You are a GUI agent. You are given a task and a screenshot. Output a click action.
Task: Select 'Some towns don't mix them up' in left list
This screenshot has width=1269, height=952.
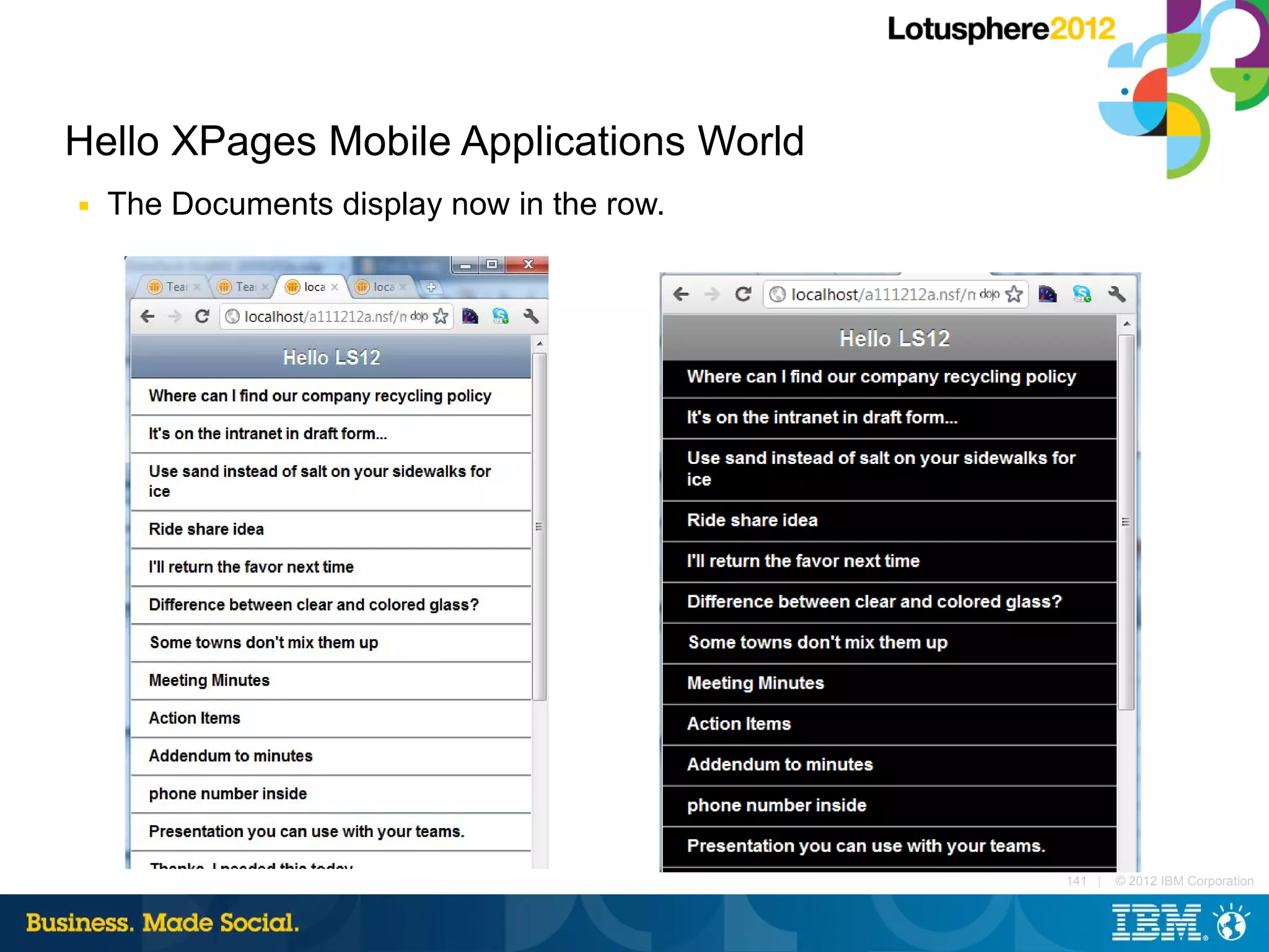click(x=331, y=643)
